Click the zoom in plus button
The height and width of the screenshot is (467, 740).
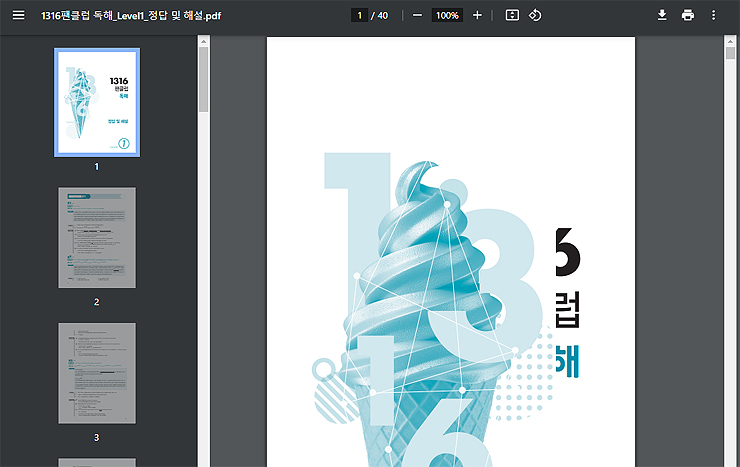(x=477, y=16)
